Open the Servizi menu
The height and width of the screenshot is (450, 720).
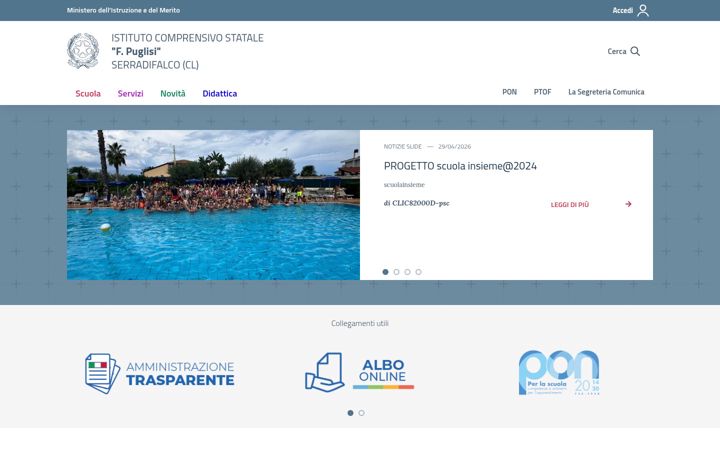point(130,93)
